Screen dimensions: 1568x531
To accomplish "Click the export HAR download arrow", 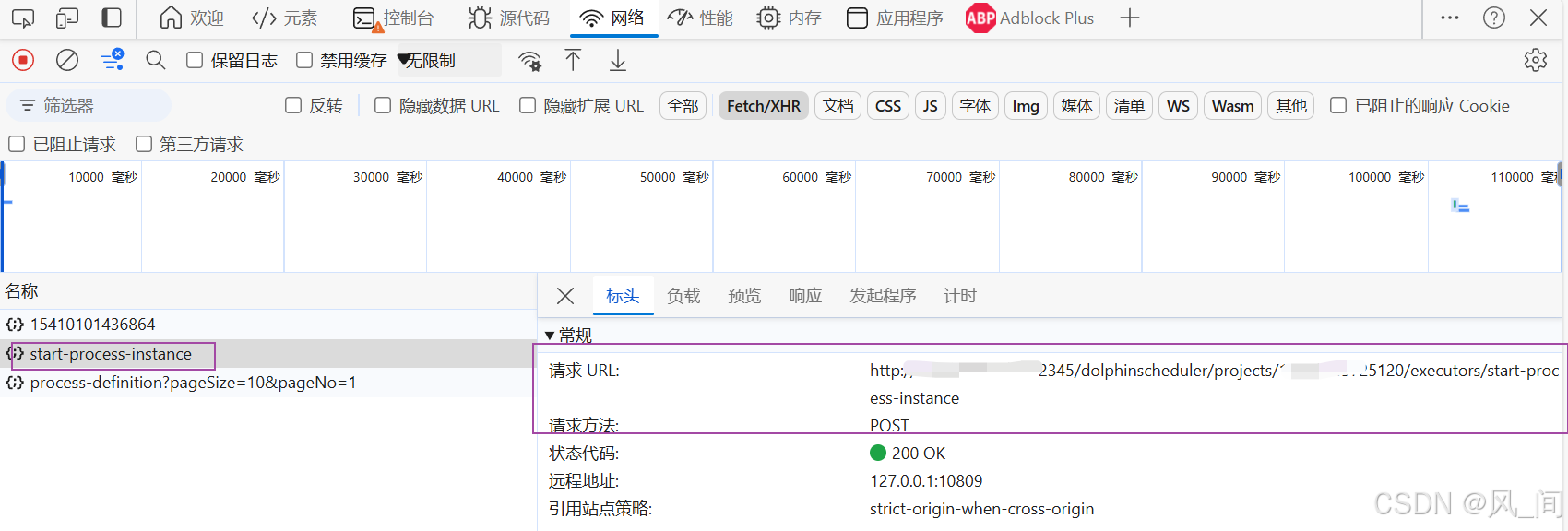I will coord(618,61).
